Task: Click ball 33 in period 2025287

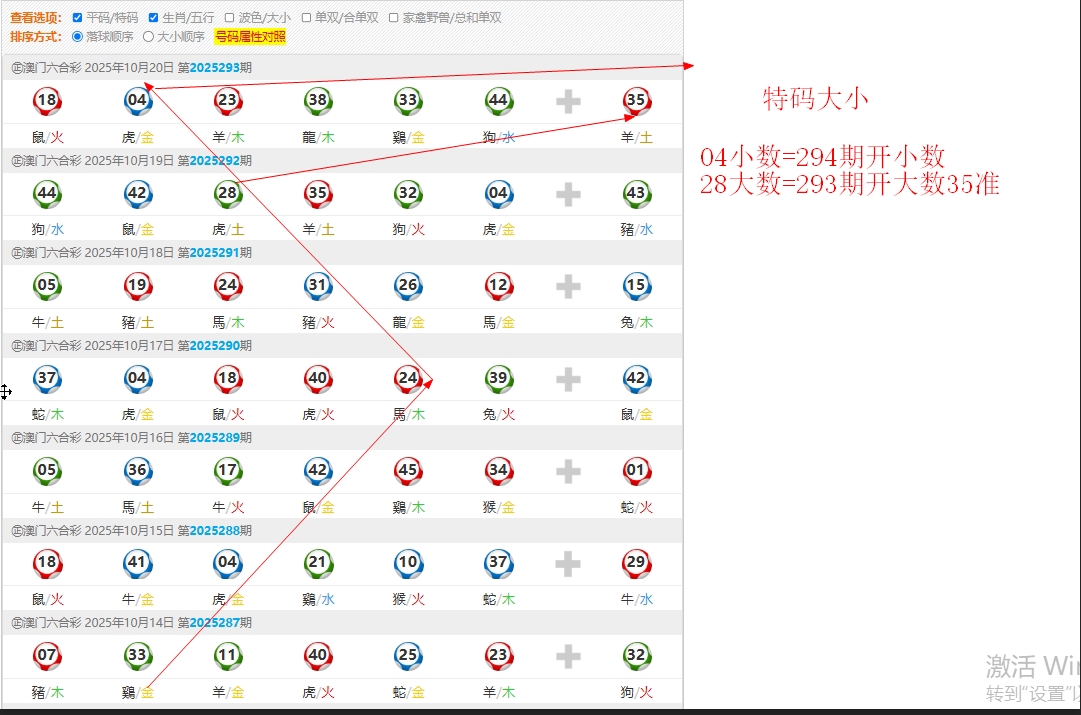Action: [138, 656]
